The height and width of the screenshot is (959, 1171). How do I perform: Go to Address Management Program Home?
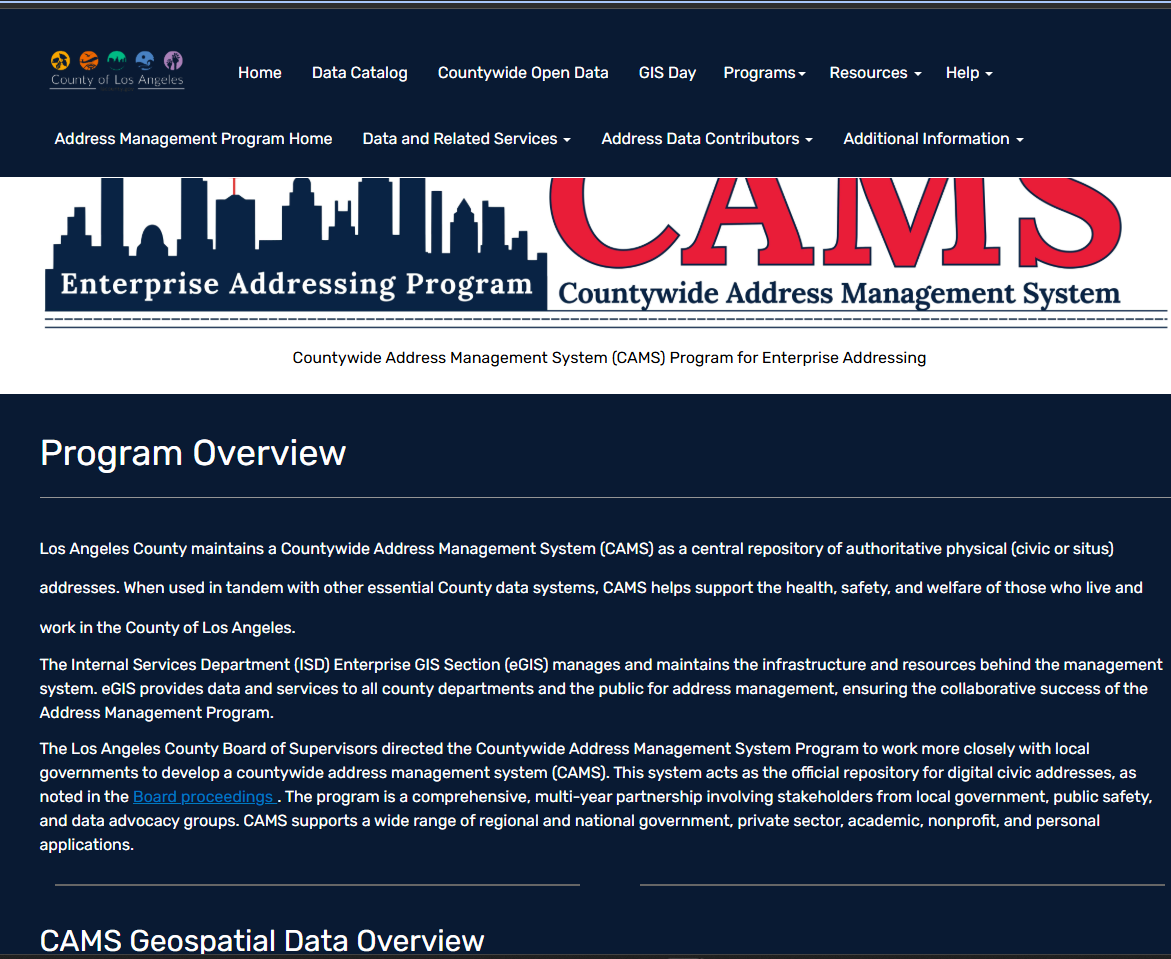point(193,139)
